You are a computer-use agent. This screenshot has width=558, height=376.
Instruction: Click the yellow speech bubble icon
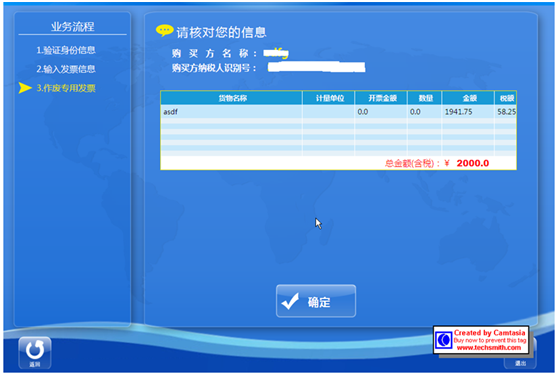pyautogui.click(x=164, y=31)
